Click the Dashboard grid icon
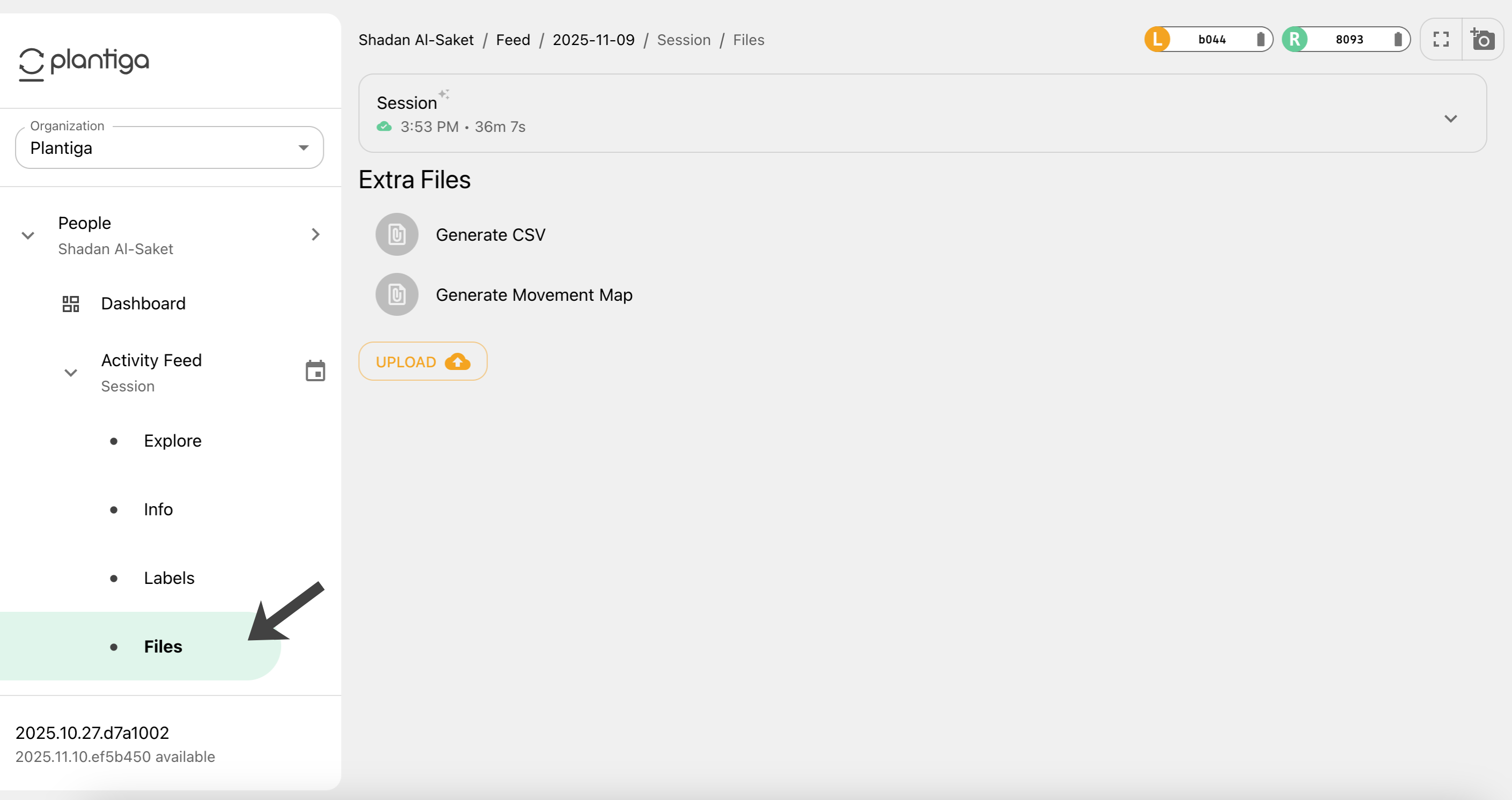 (x=70, y=303)
